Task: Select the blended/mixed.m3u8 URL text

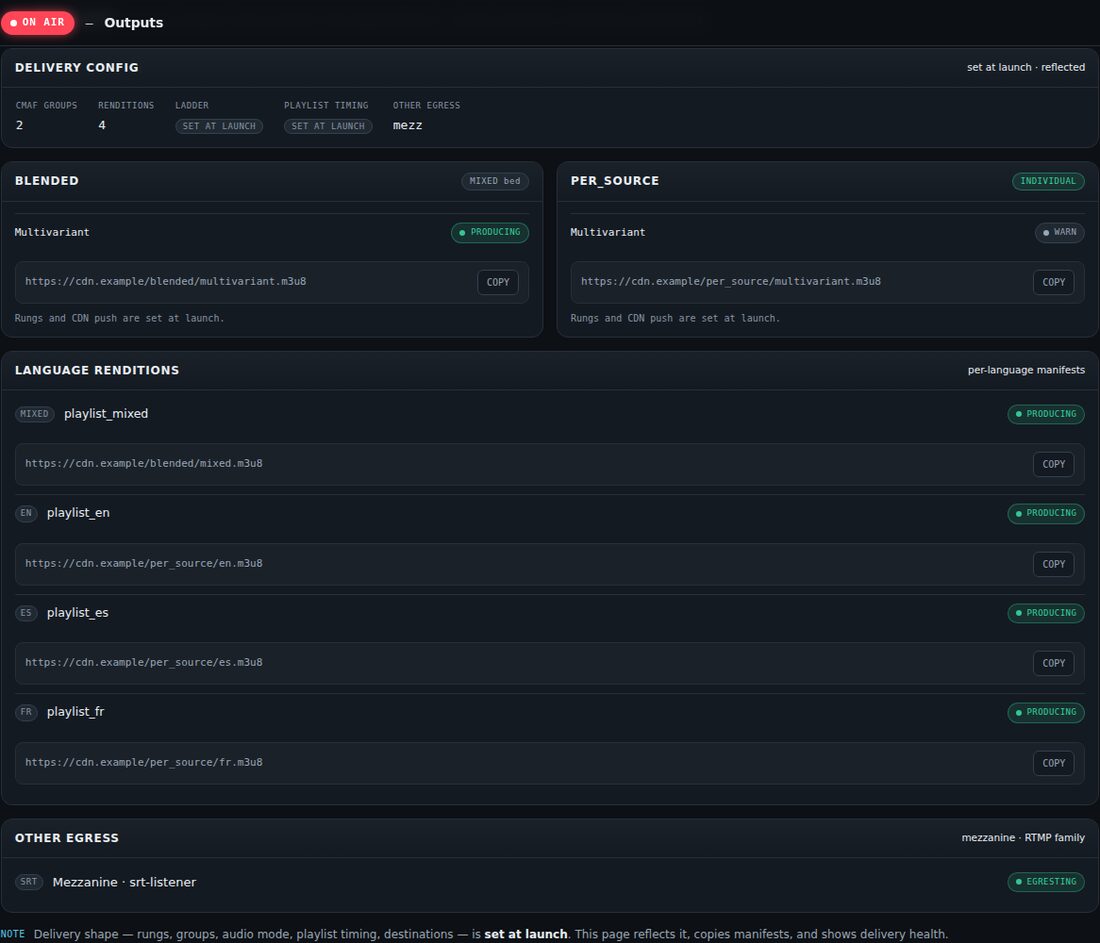Action: coord(144,463)
